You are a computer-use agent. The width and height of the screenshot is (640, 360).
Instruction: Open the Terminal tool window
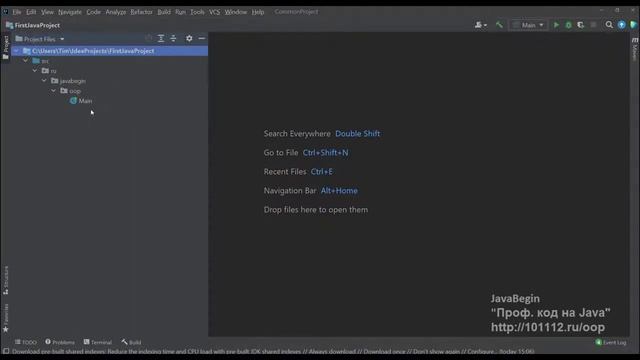point(98,342)
